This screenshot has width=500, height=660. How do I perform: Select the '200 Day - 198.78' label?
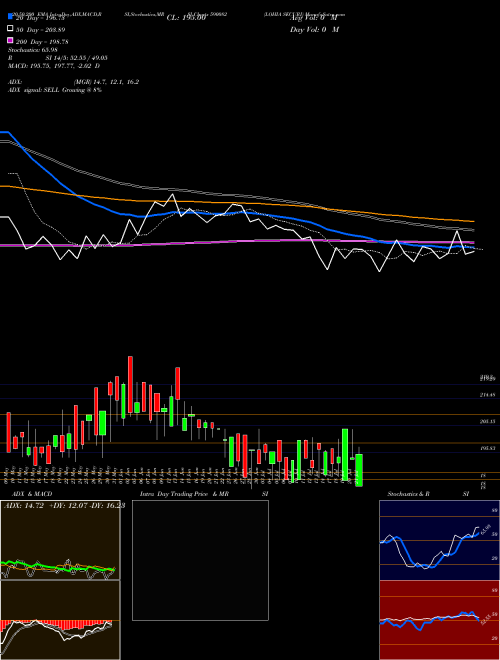[42, 42]
